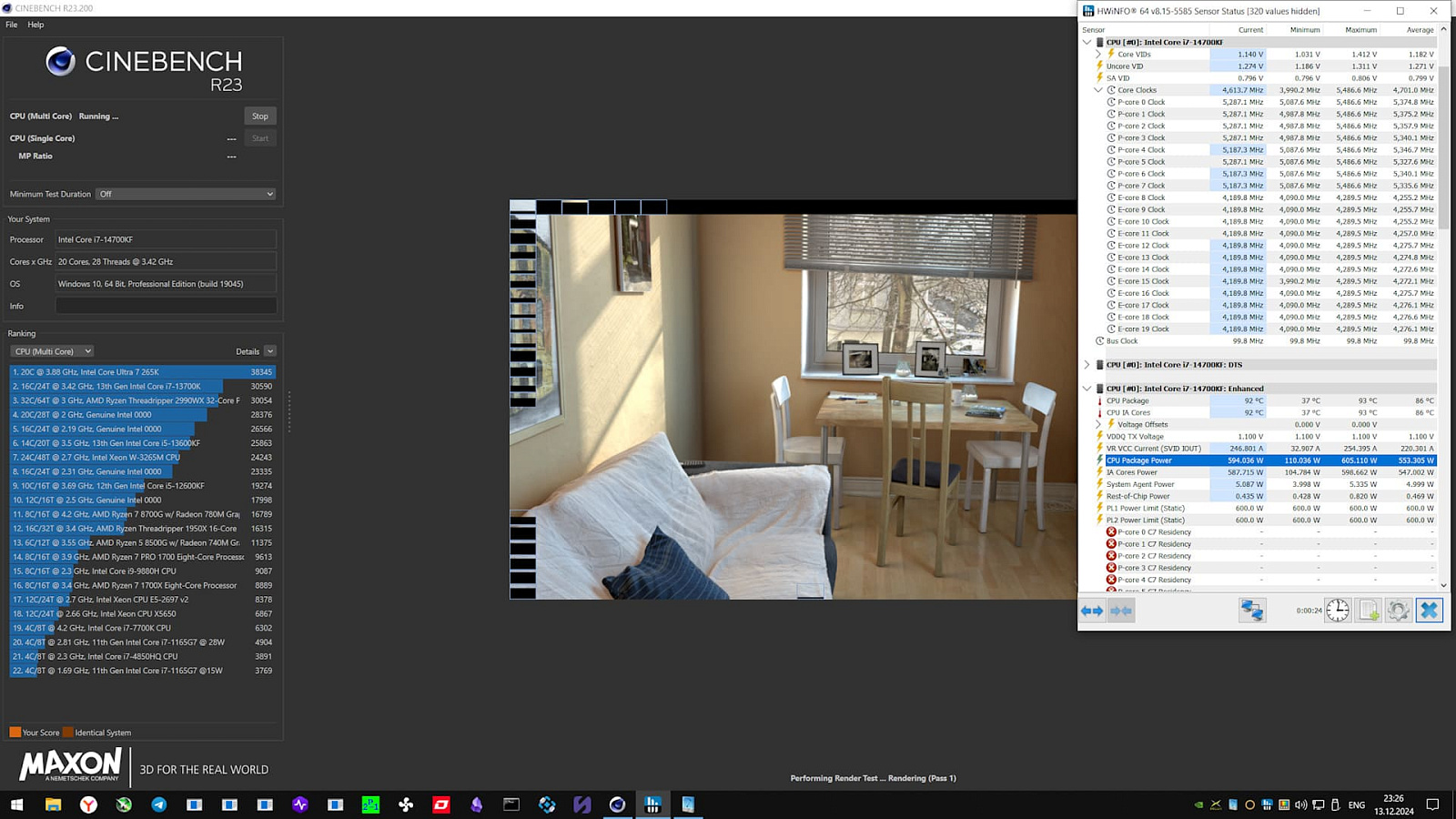Image resolution: width=1456 pixels, height=819 pixels.
Task: Click the red X icon for P-core 0 C7 Residency
Action: (x=1111, y=532)
